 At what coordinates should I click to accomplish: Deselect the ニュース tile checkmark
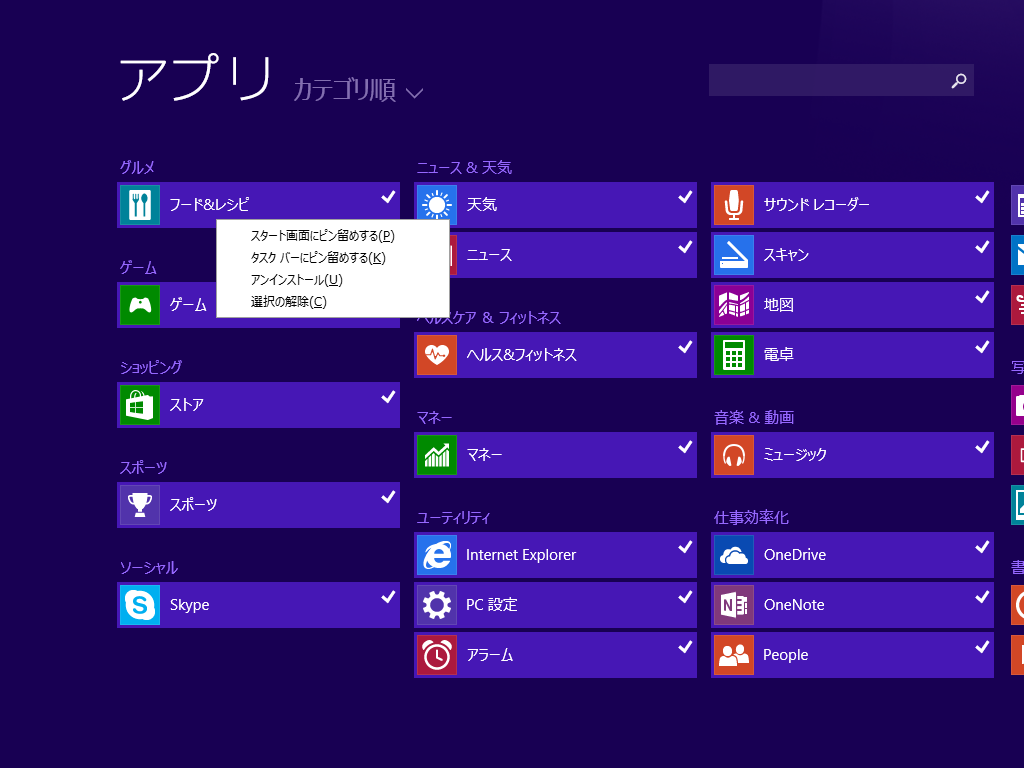pos(685,247)
